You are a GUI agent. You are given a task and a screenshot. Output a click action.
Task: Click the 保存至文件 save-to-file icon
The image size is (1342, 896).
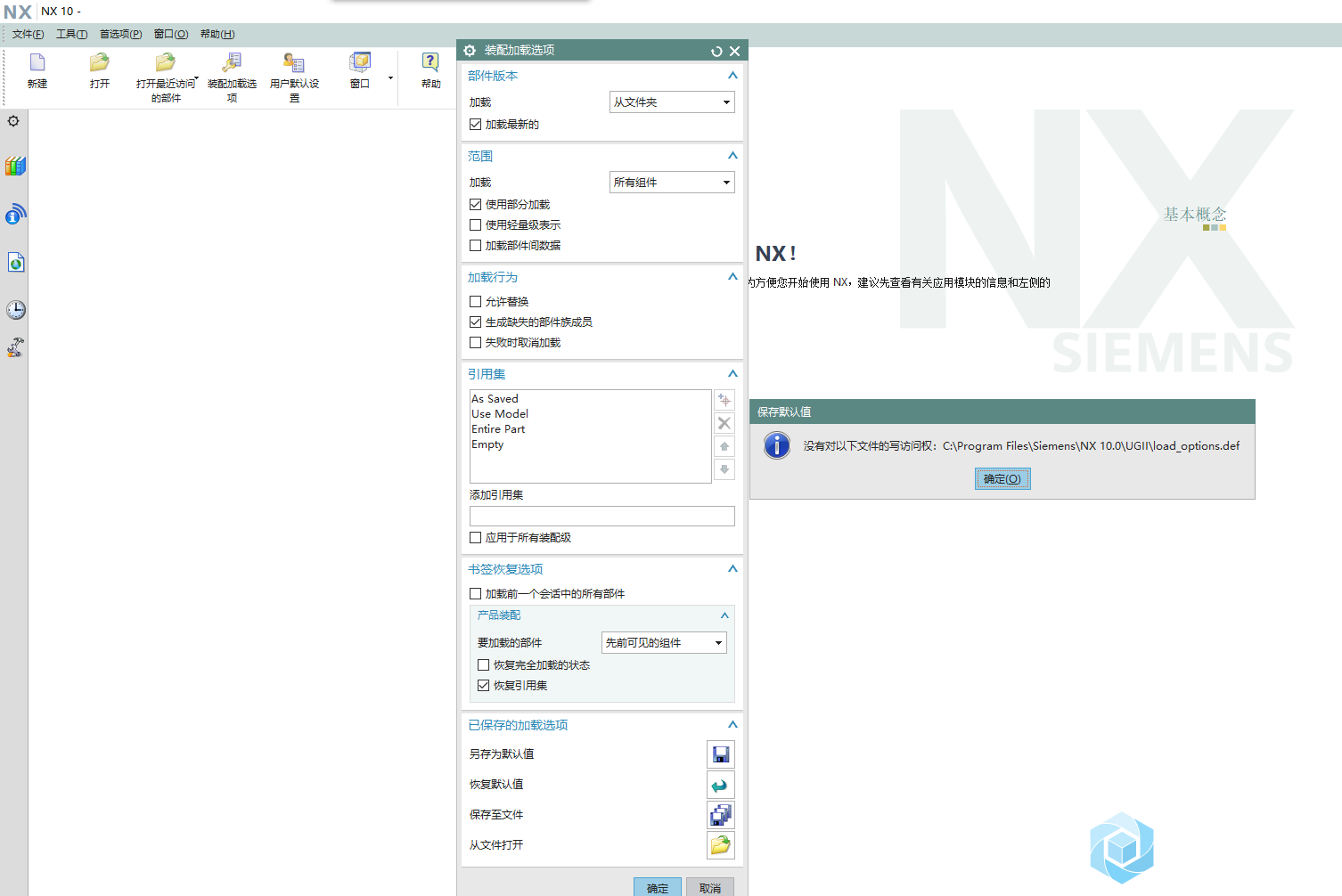pyautogui.click(x=721, y=815)
